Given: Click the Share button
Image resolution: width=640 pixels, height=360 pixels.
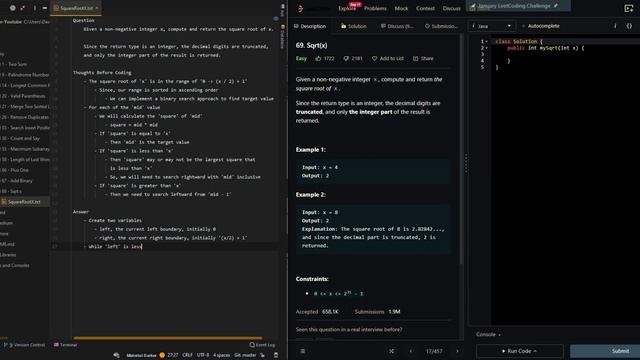Looking at the screenshot, I should [423, 58].
